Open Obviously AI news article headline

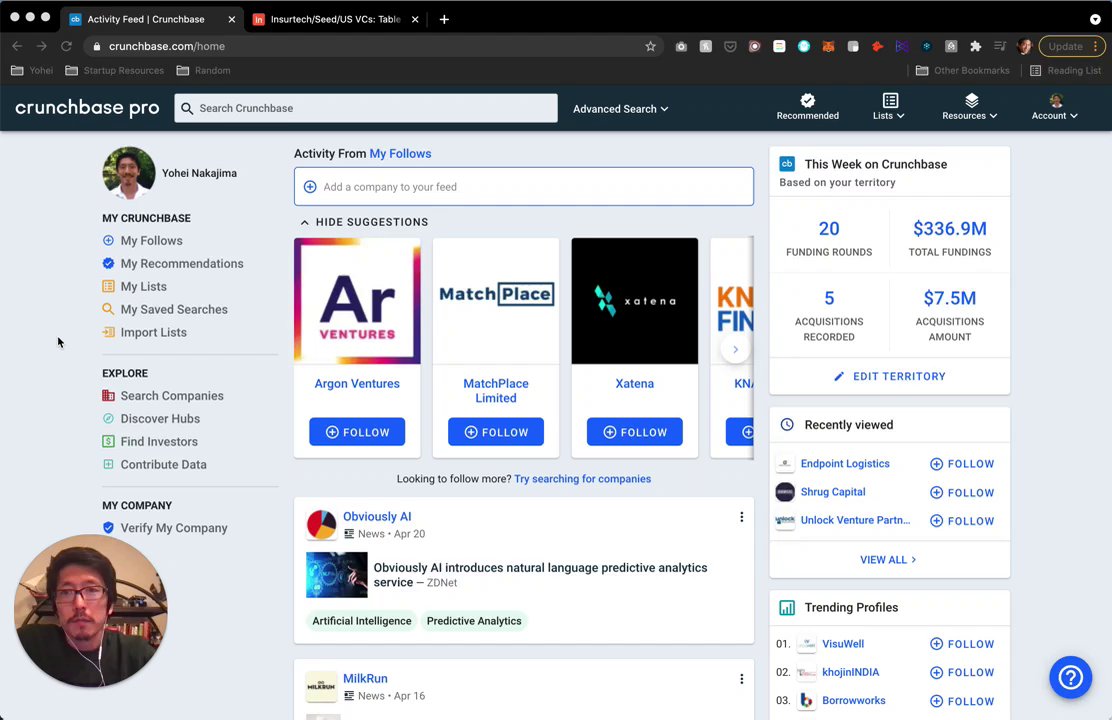(540, 575)
